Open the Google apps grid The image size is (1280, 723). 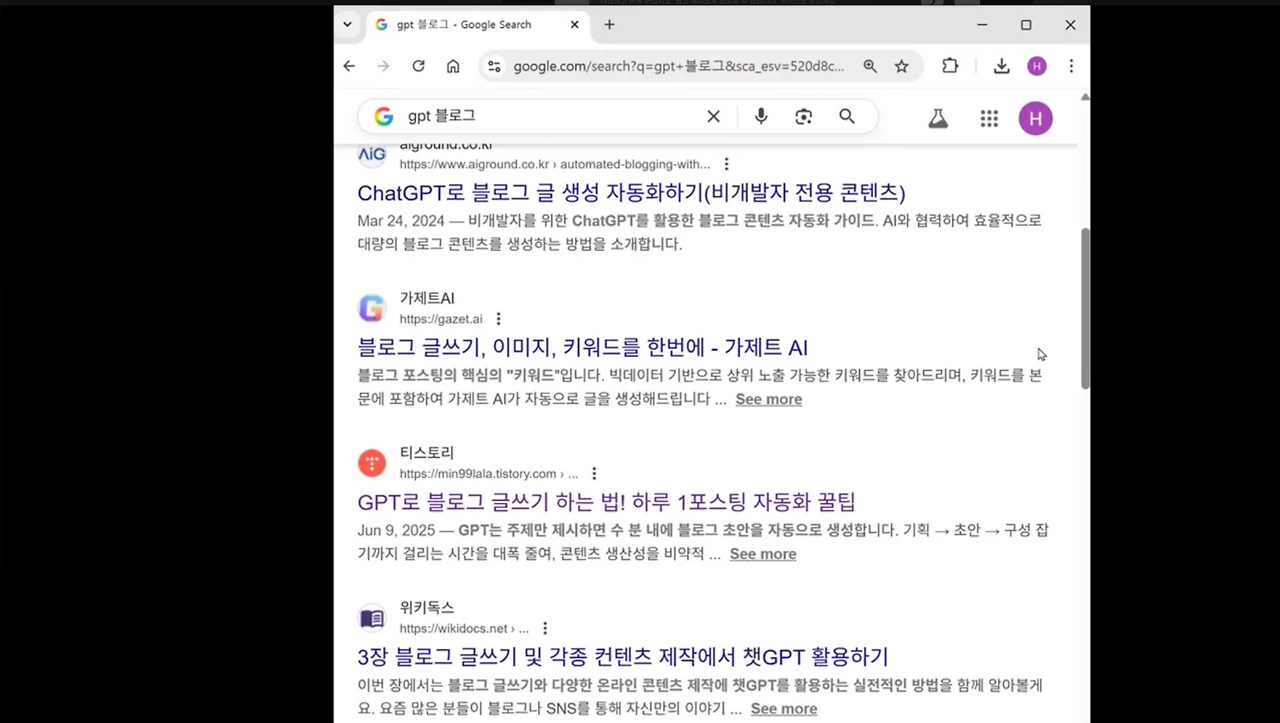pos(989,118)
